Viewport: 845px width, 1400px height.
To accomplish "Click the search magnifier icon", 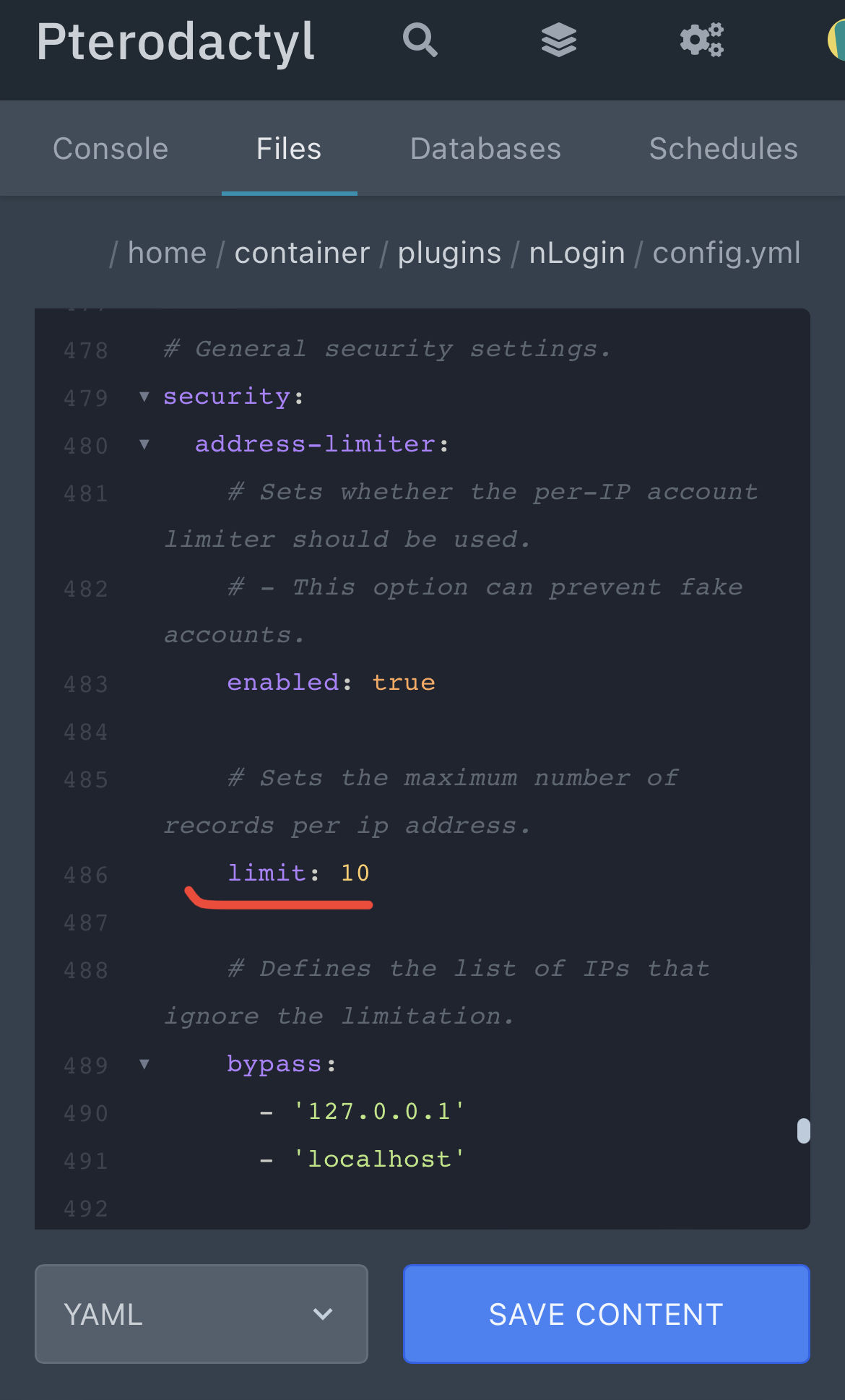I will tap(420, 40).
